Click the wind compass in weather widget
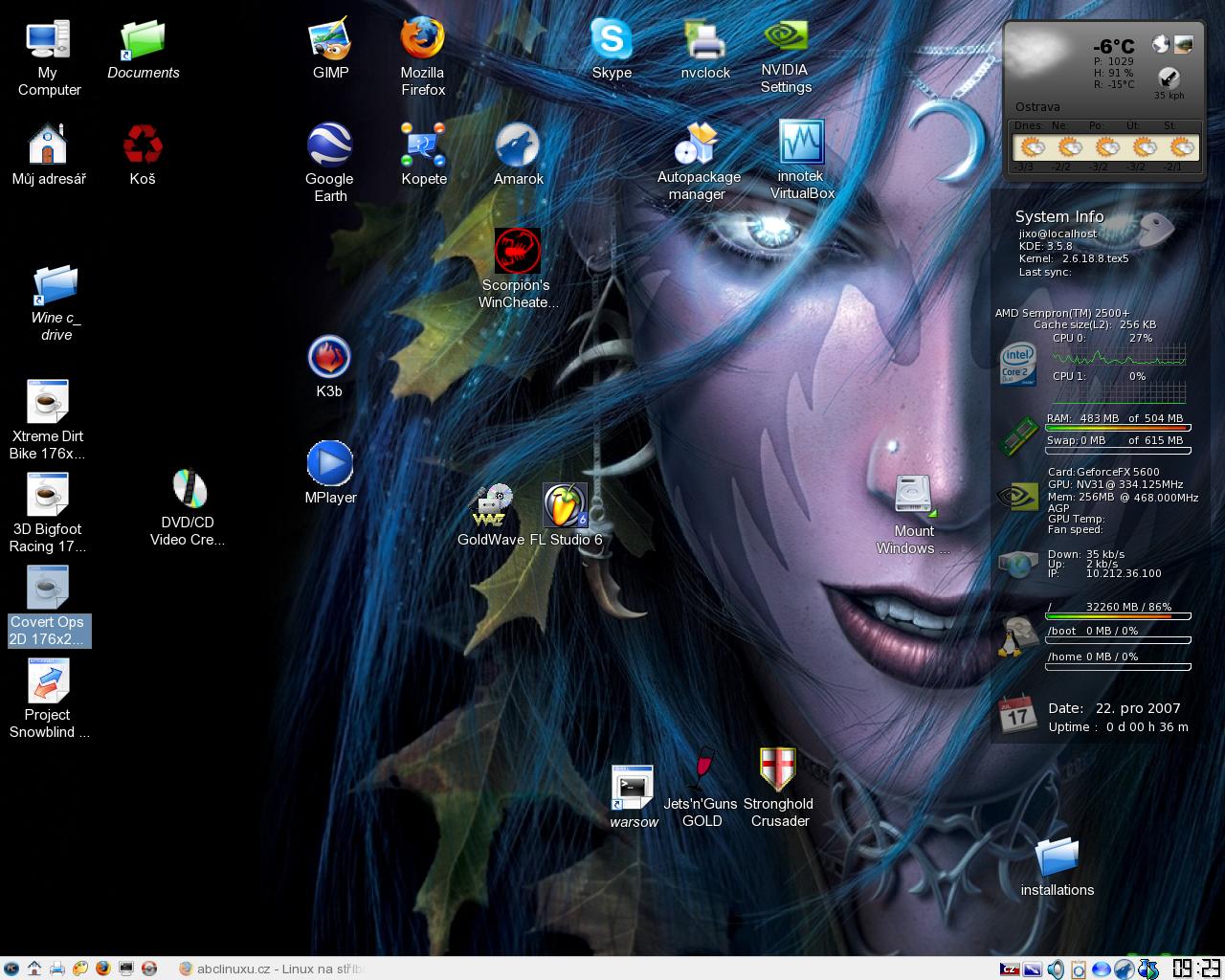Image resolution: width=1225 pixels, height=980 pixels. pyautogui.click(x=1169, y=78)
